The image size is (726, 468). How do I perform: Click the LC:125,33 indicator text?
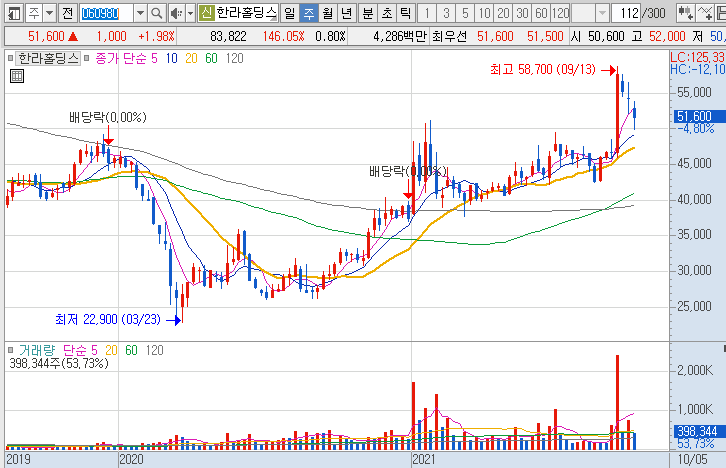[697, 57]
